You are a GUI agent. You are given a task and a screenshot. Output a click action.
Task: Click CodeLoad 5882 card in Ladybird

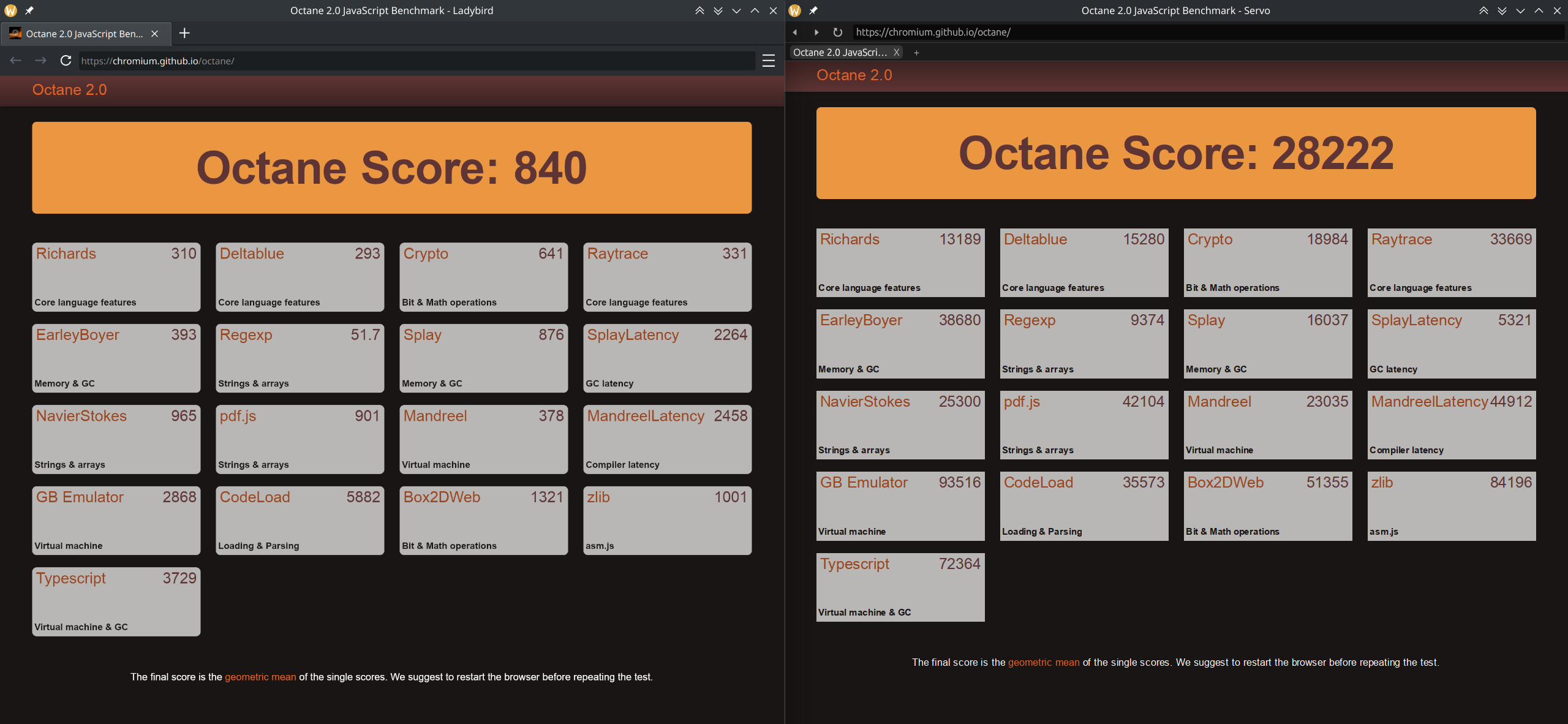(300, 521)
